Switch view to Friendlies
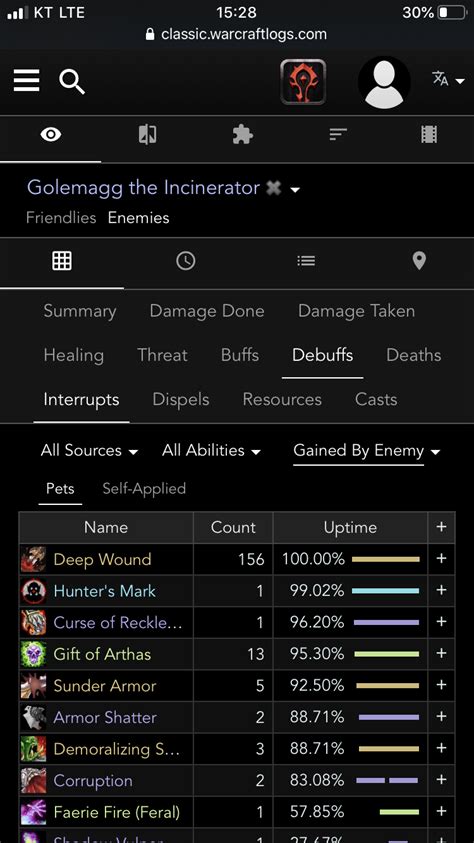This screenshot has width=474, height=843. (x=61, y=218)
